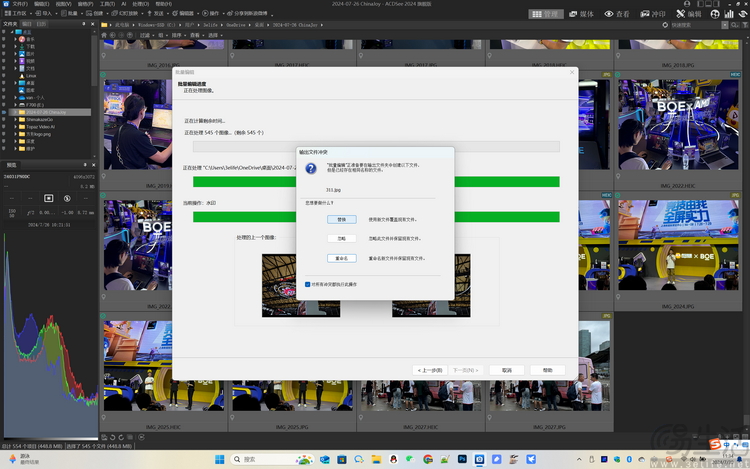Click Rename (重命名) button in conflict dialog
The width and height of the screenshot is (750, 469).
342,258
